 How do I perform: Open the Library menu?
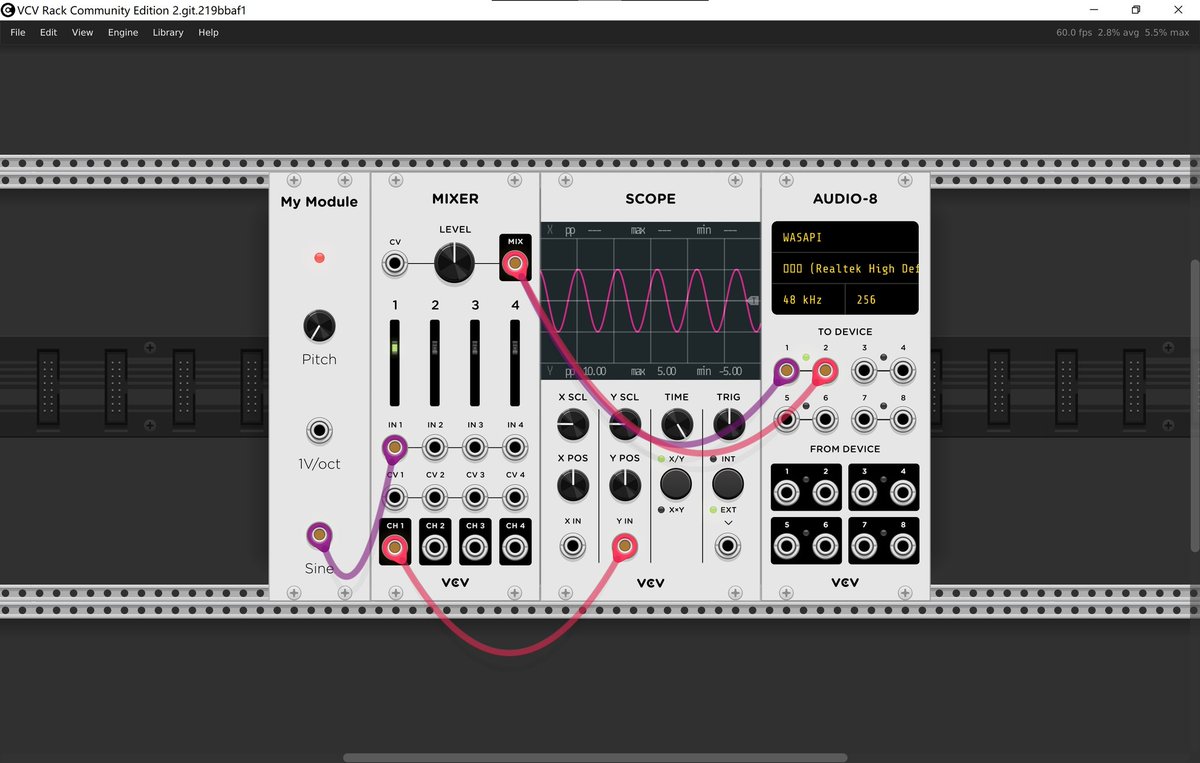click(x=167, y=32)
